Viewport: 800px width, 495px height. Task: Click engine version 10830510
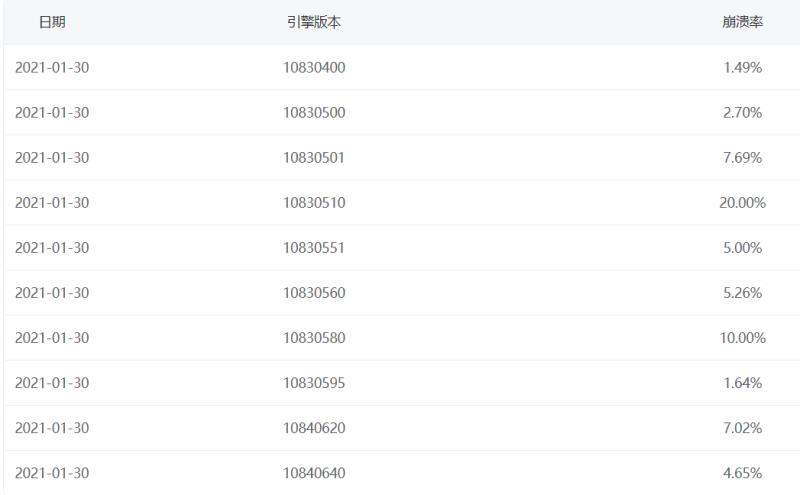(x=314, y=203)
